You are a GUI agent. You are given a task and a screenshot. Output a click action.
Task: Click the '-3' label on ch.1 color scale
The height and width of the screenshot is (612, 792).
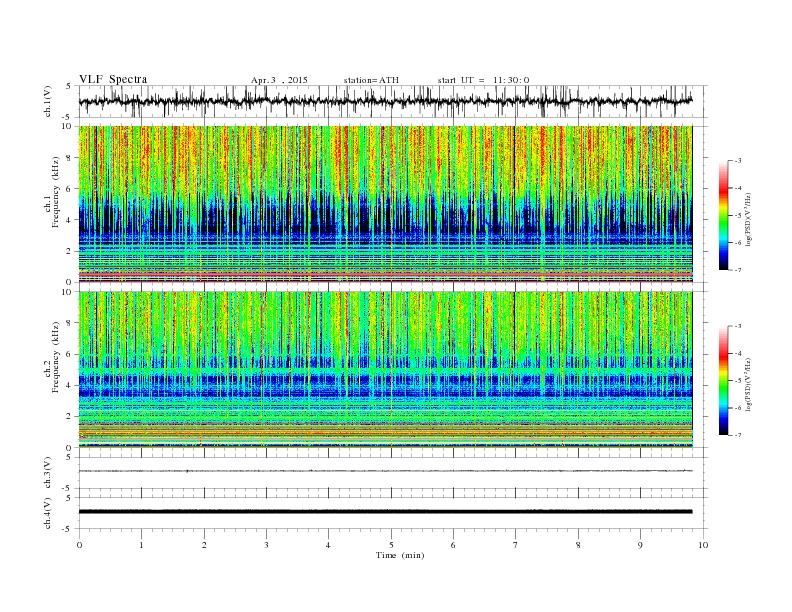[x=738, y=161]
